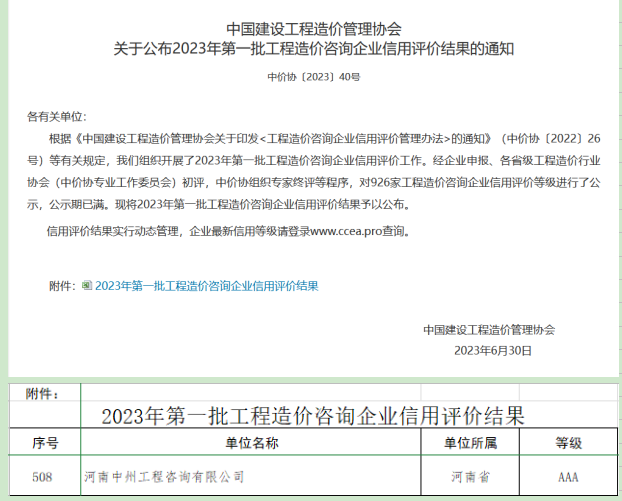The height and width of the screenshot is (501, 622).
Task: Select the 等级 column header cell
Action: tap(568, 442)
